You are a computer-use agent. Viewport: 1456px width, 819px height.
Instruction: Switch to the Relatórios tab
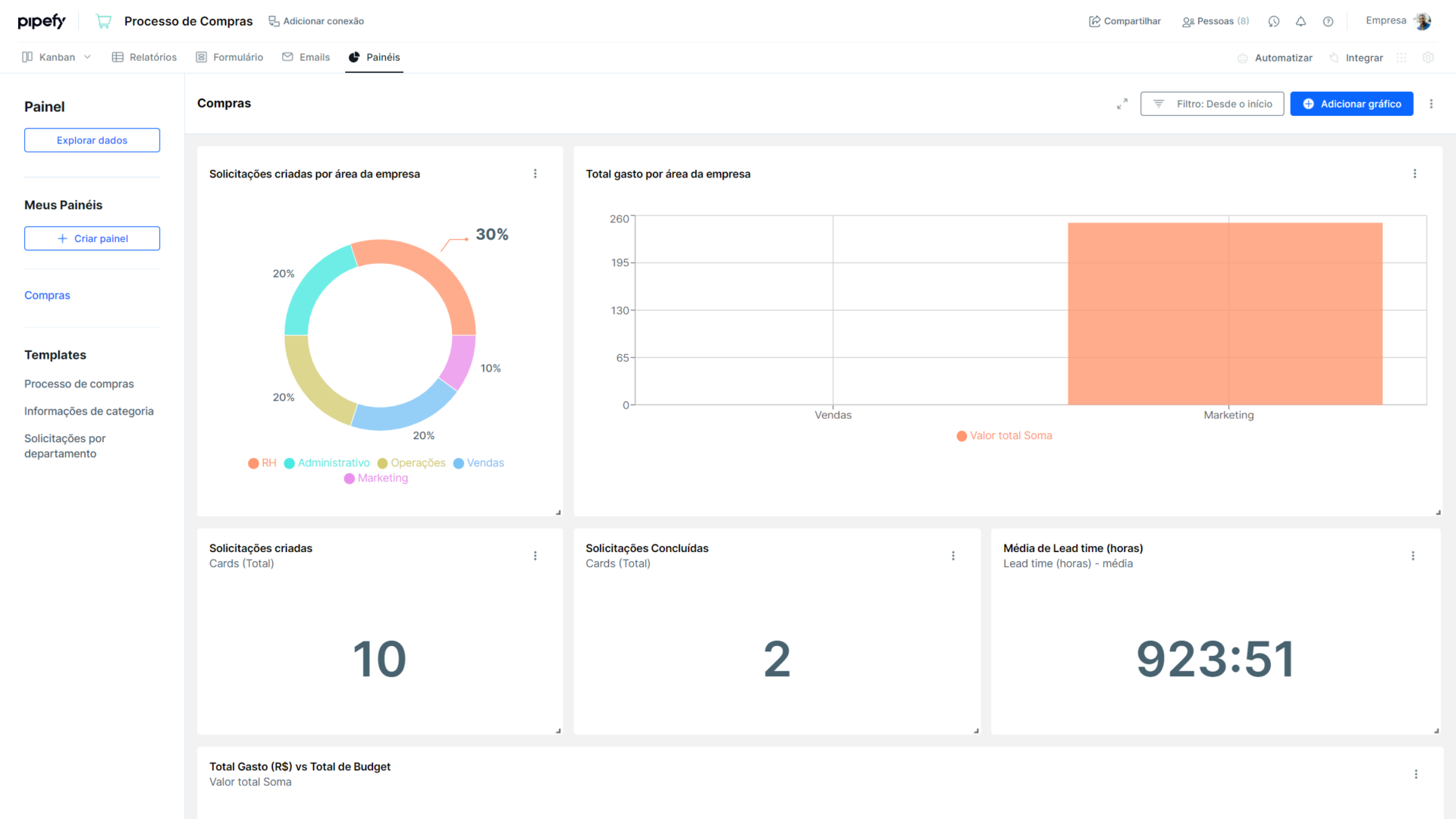(144, 57)
